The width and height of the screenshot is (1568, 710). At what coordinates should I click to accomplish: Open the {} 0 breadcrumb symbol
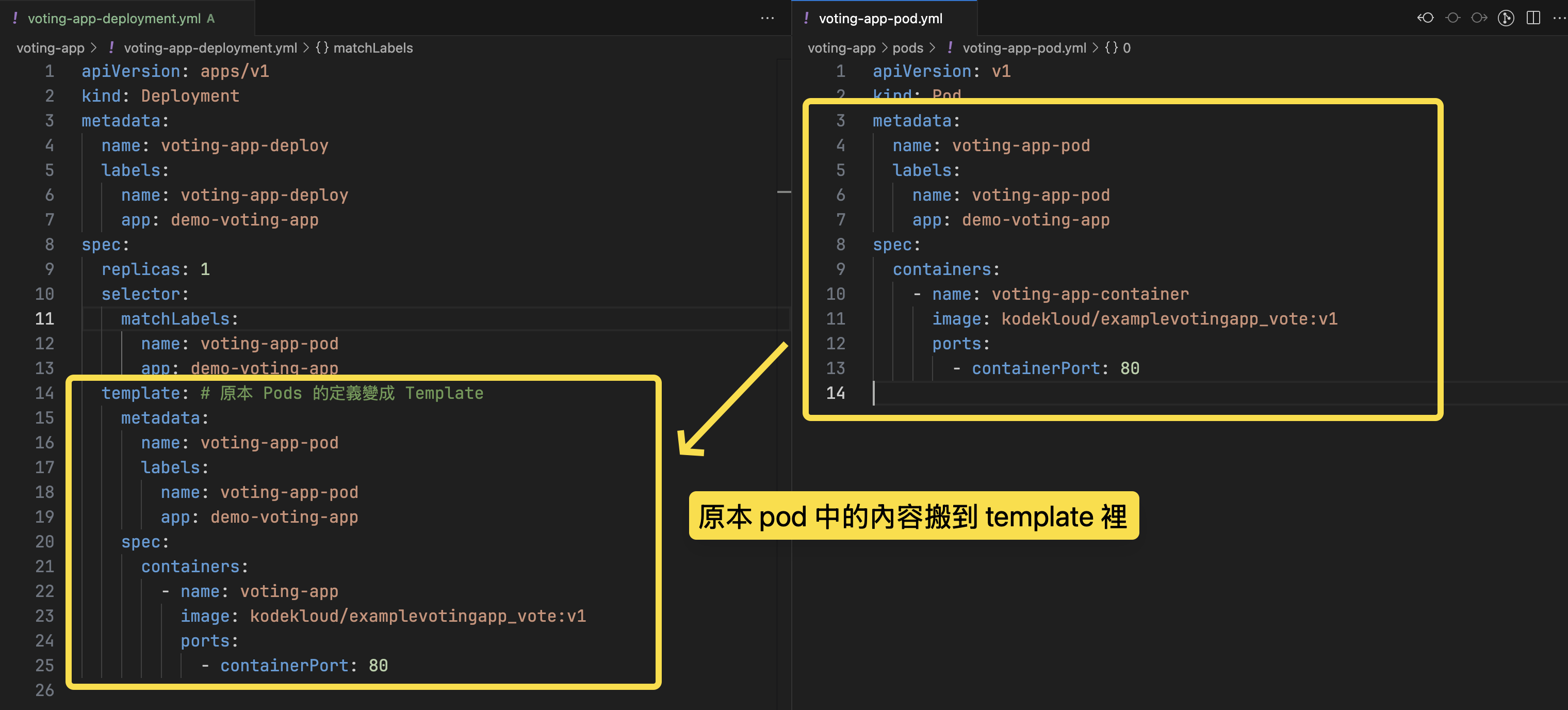(1118, 48)
